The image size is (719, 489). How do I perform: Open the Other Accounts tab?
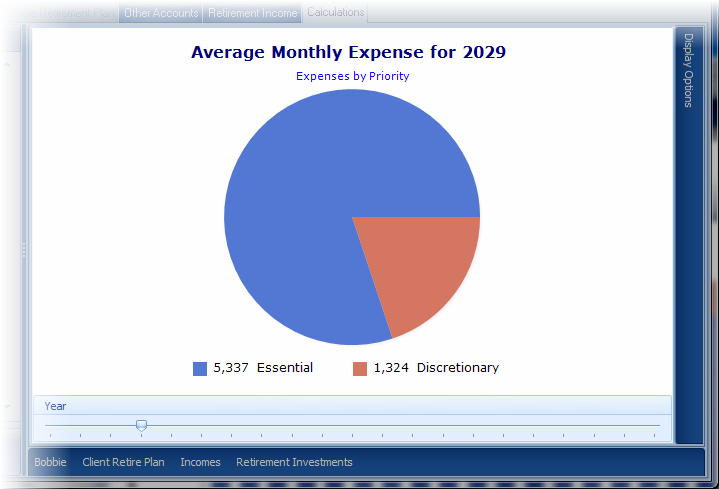161,13
